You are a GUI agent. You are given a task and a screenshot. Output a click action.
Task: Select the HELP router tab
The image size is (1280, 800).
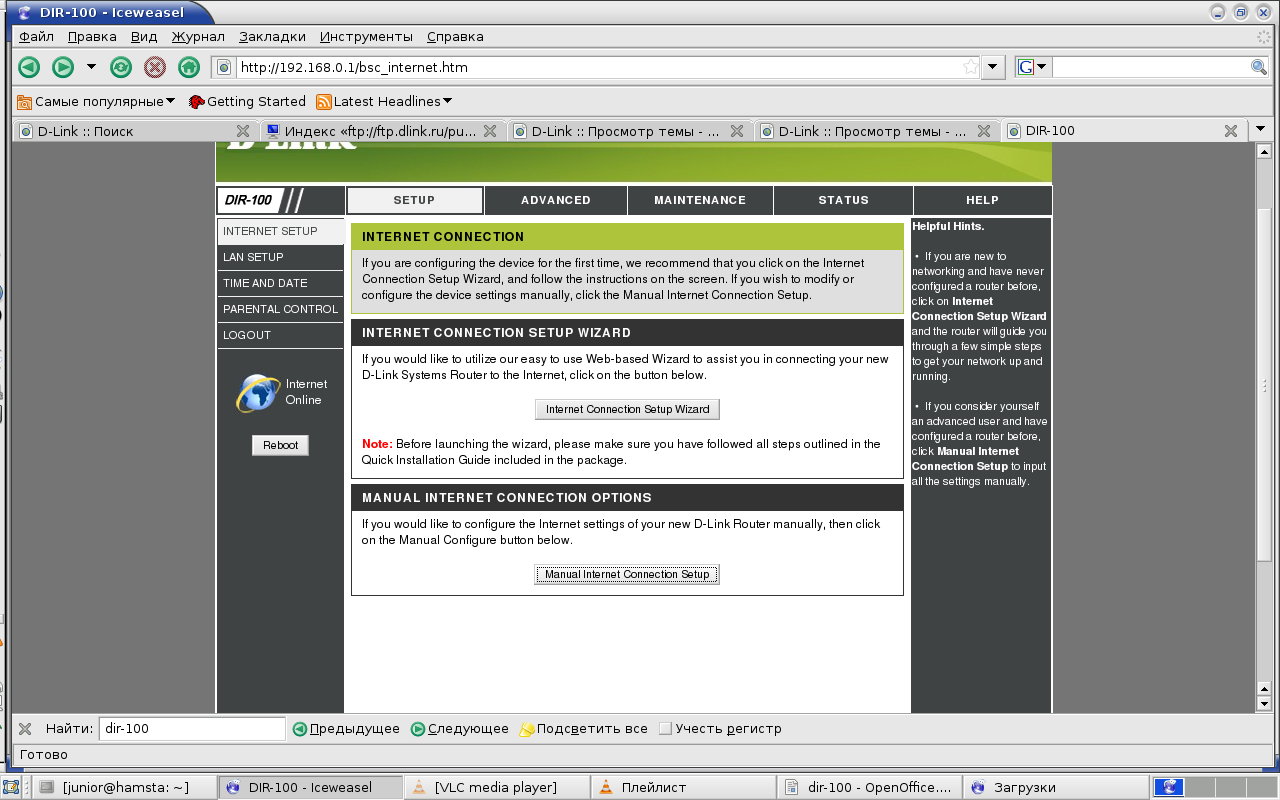coord(982,200)
